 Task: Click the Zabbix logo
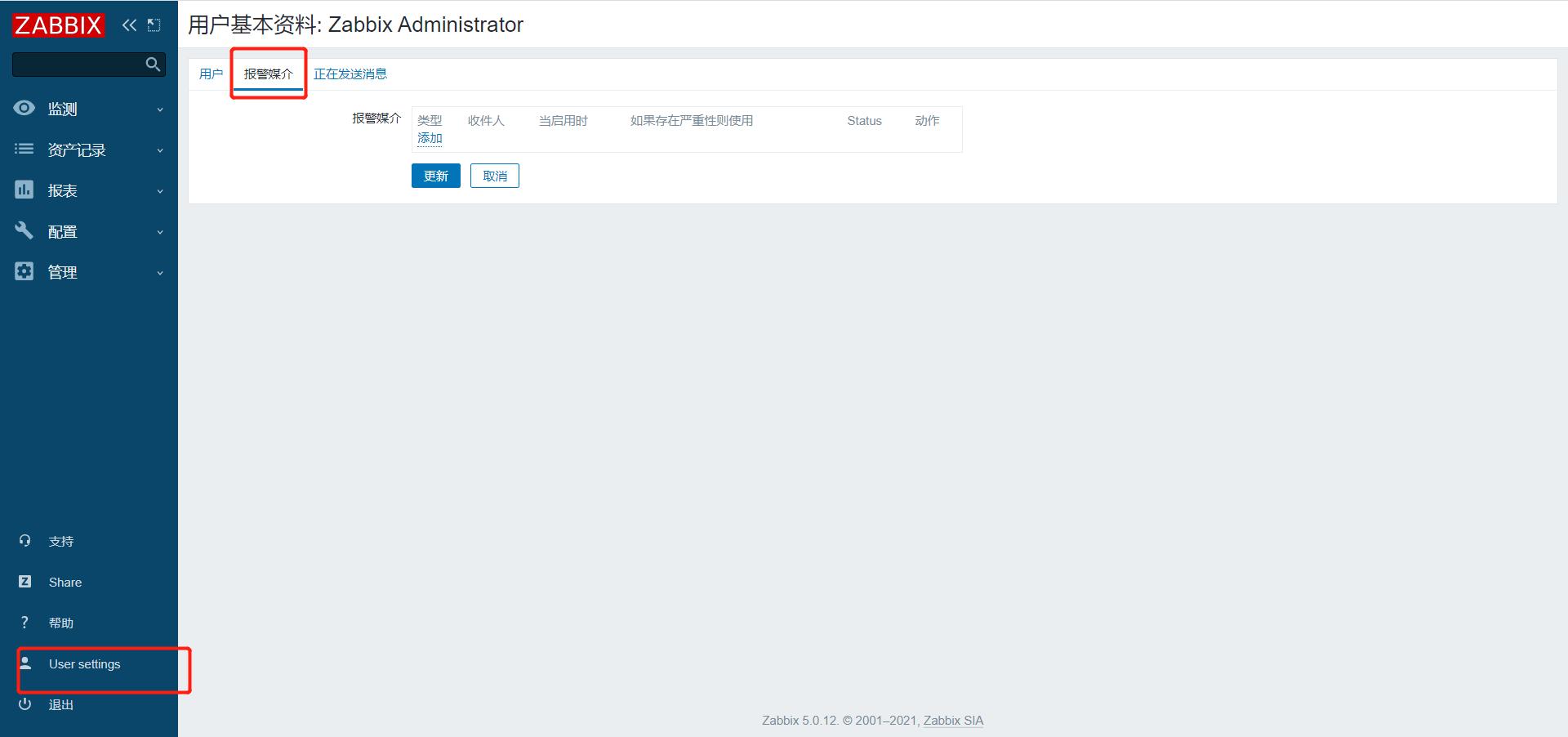point(58,25)
